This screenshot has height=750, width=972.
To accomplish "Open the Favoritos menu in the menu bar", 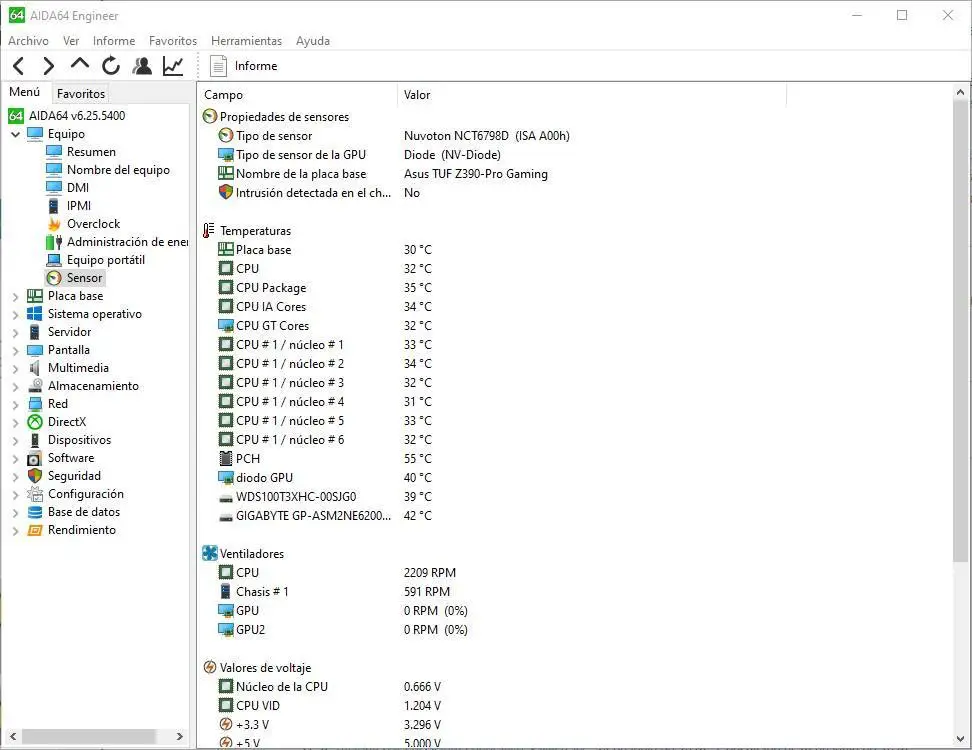I will (x=172, y=41).
